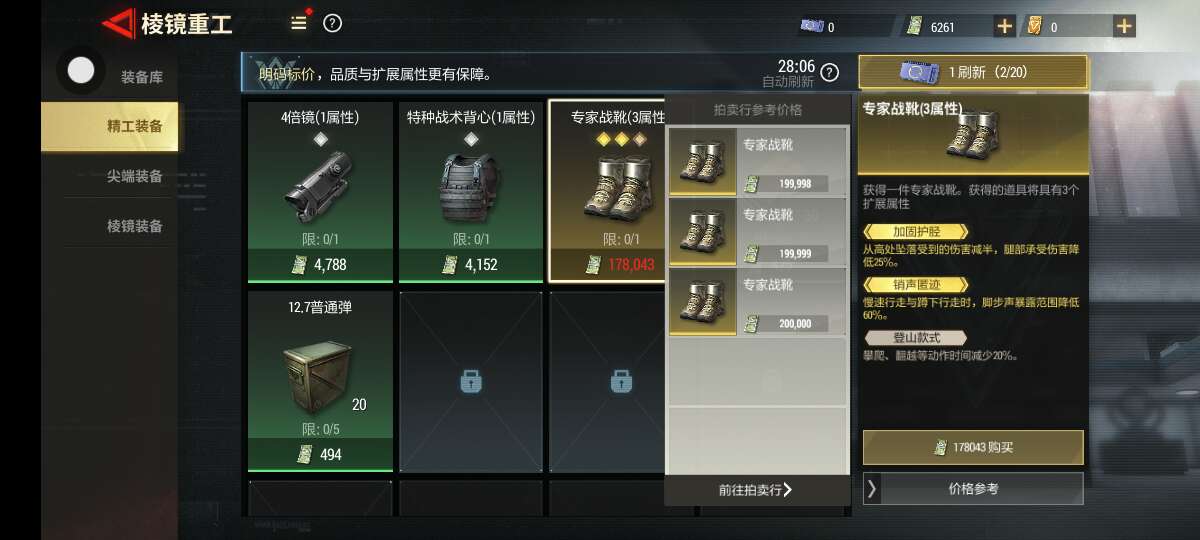This screenshot has width=1200, height=540.
Task: Tap the first locked item slot
Action: point(471,381)
